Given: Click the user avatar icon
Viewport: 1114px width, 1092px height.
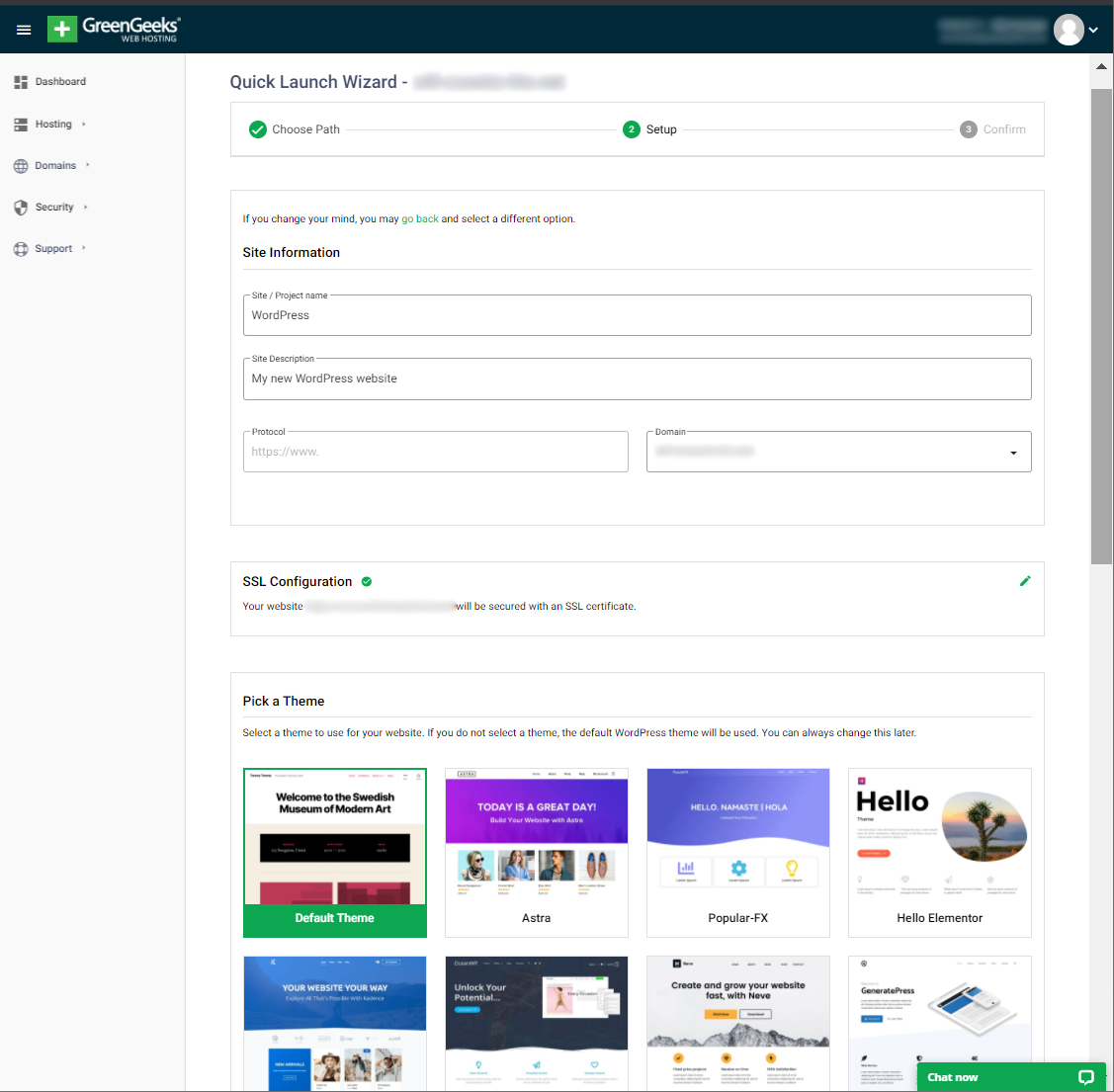Looking at the screenshot, I should point(1068,30).
